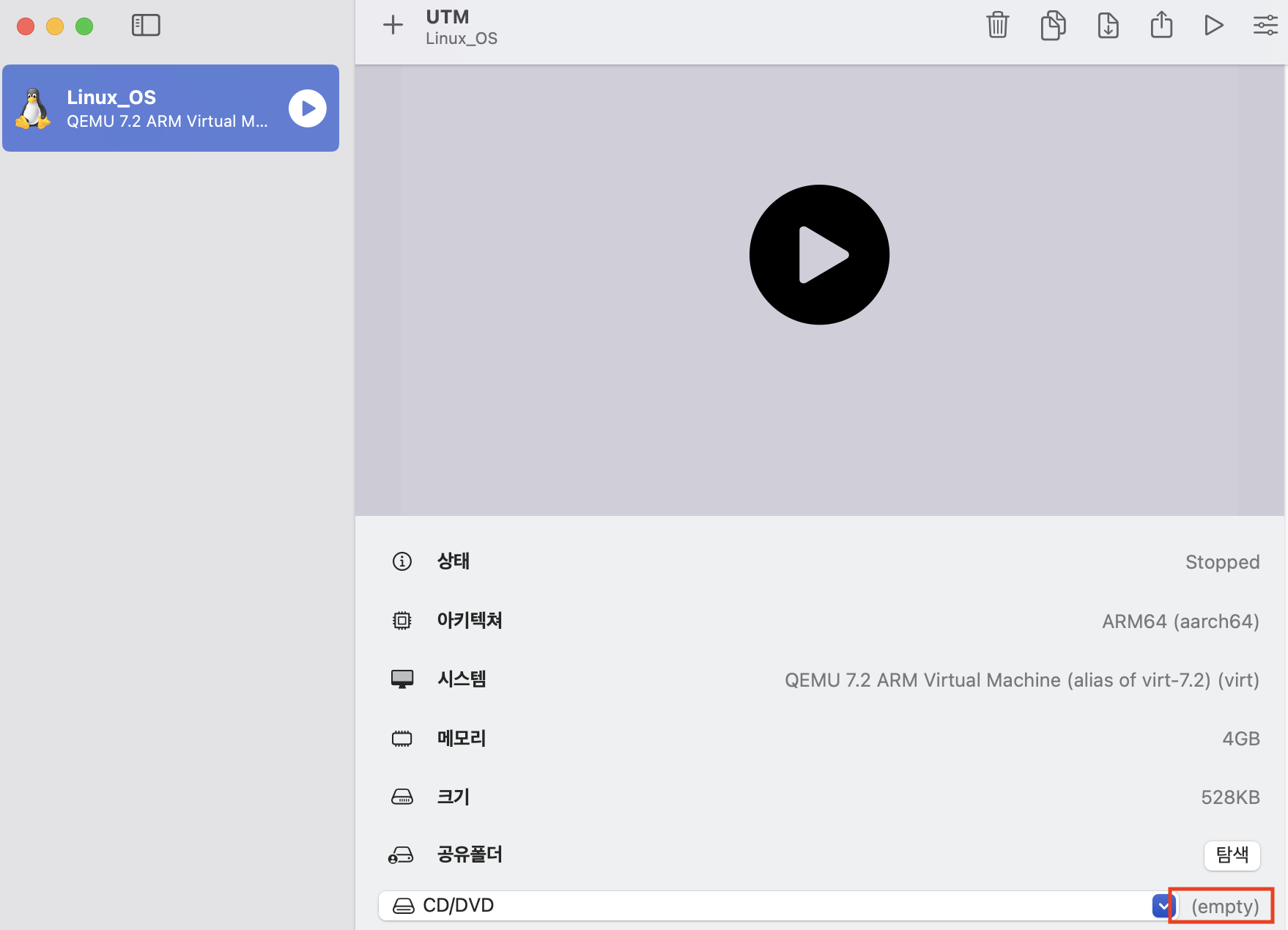
Task: Select the Linux_OS entry in the sidebar
Action: point(171,108)
